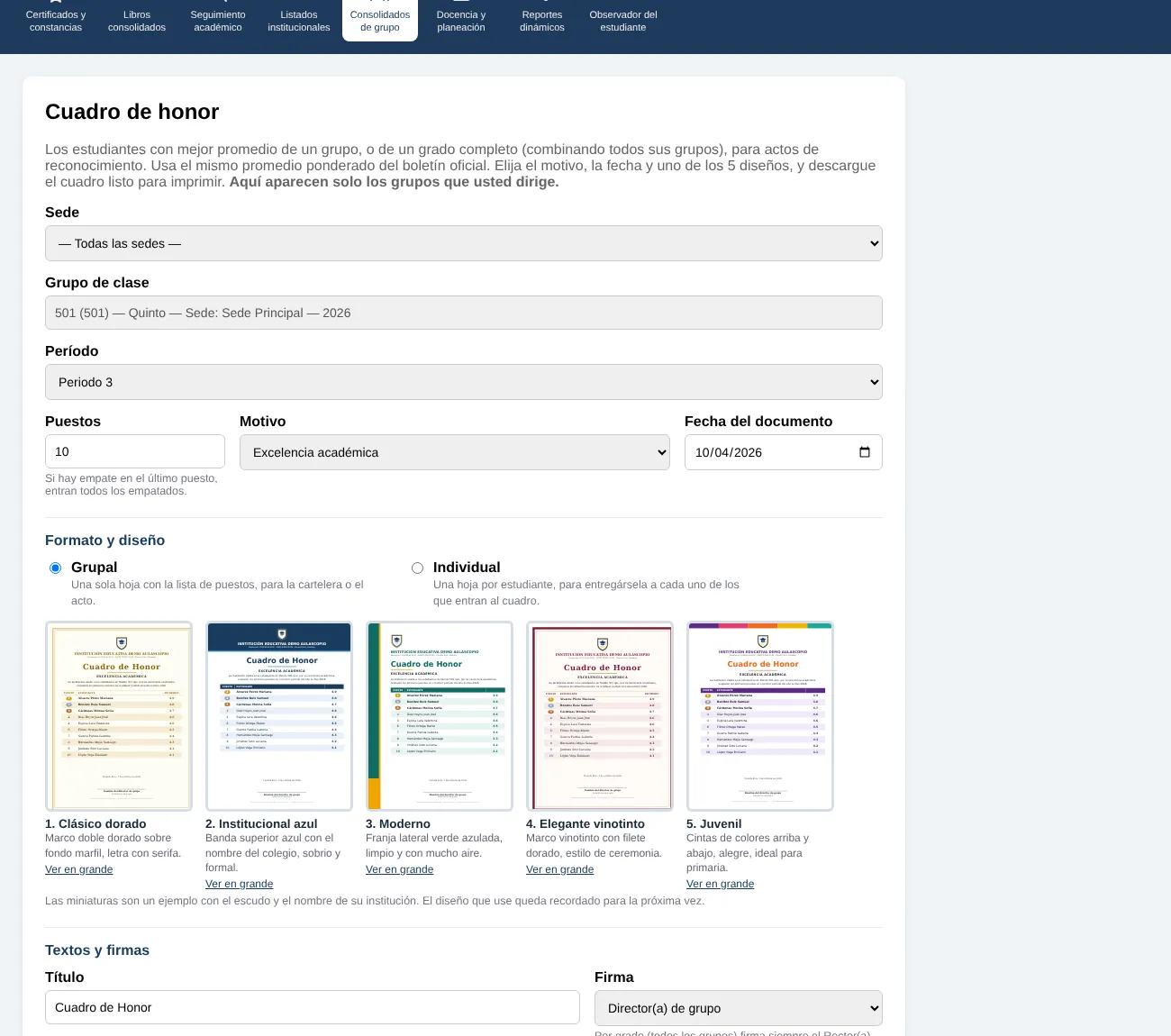The image size is (1171, 1036).
Task: Open Docencia y planeación tab
Action: coord(461,21)
